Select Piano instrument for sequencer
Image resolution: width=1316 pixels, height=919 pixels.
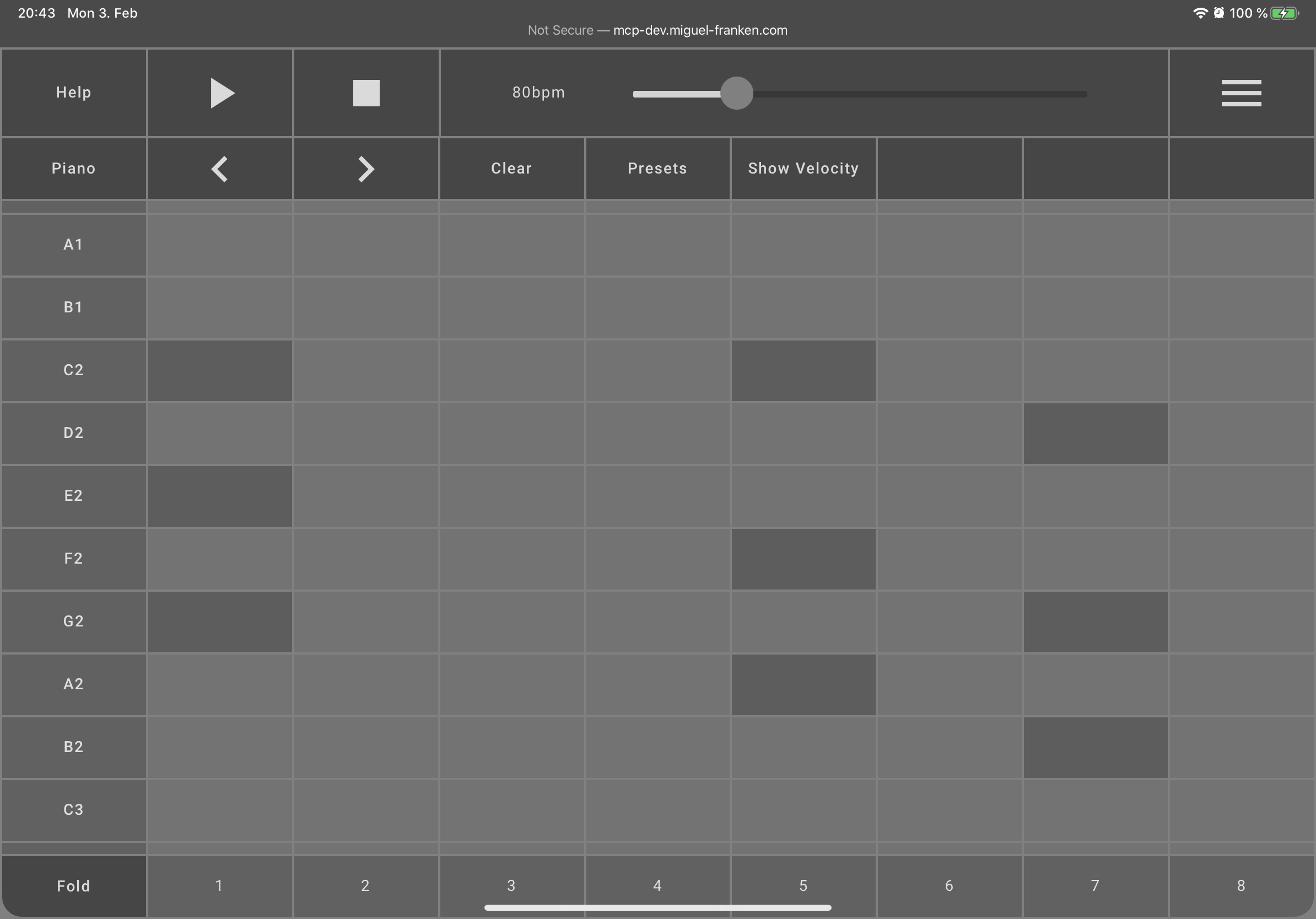point(75,167)
